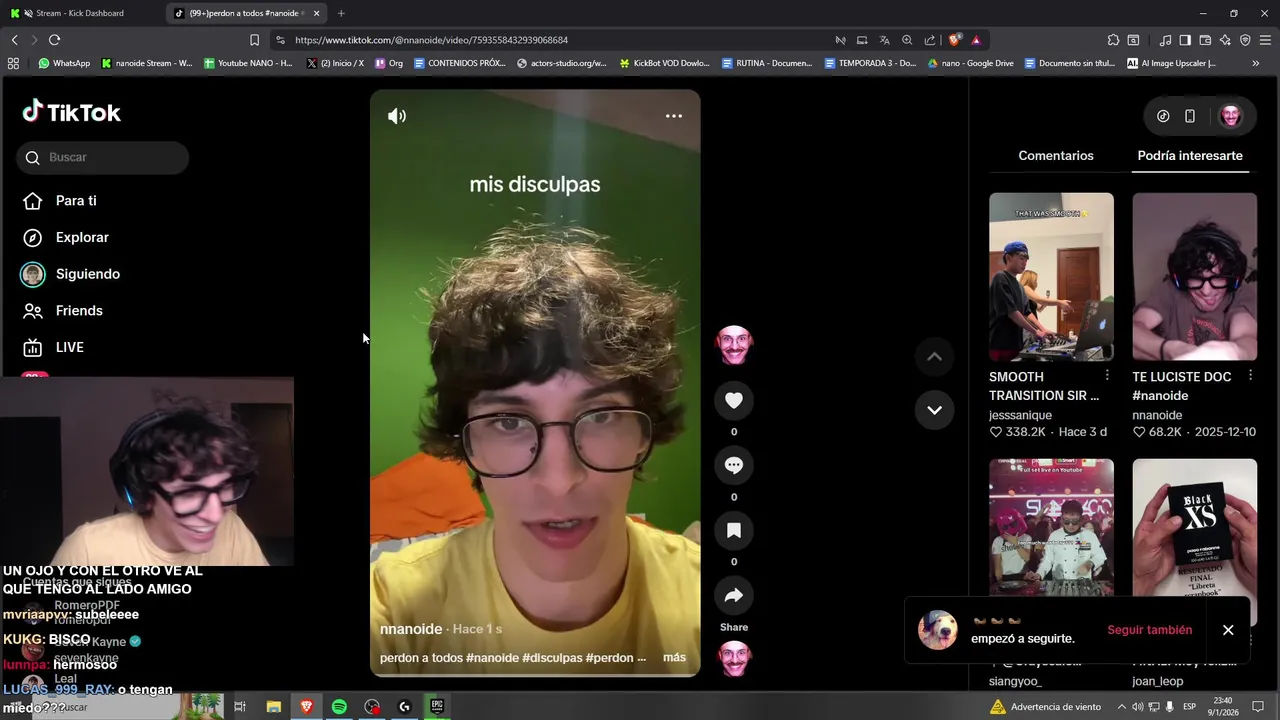
Task: Expand the caption with más
Action: click(674, 657)
